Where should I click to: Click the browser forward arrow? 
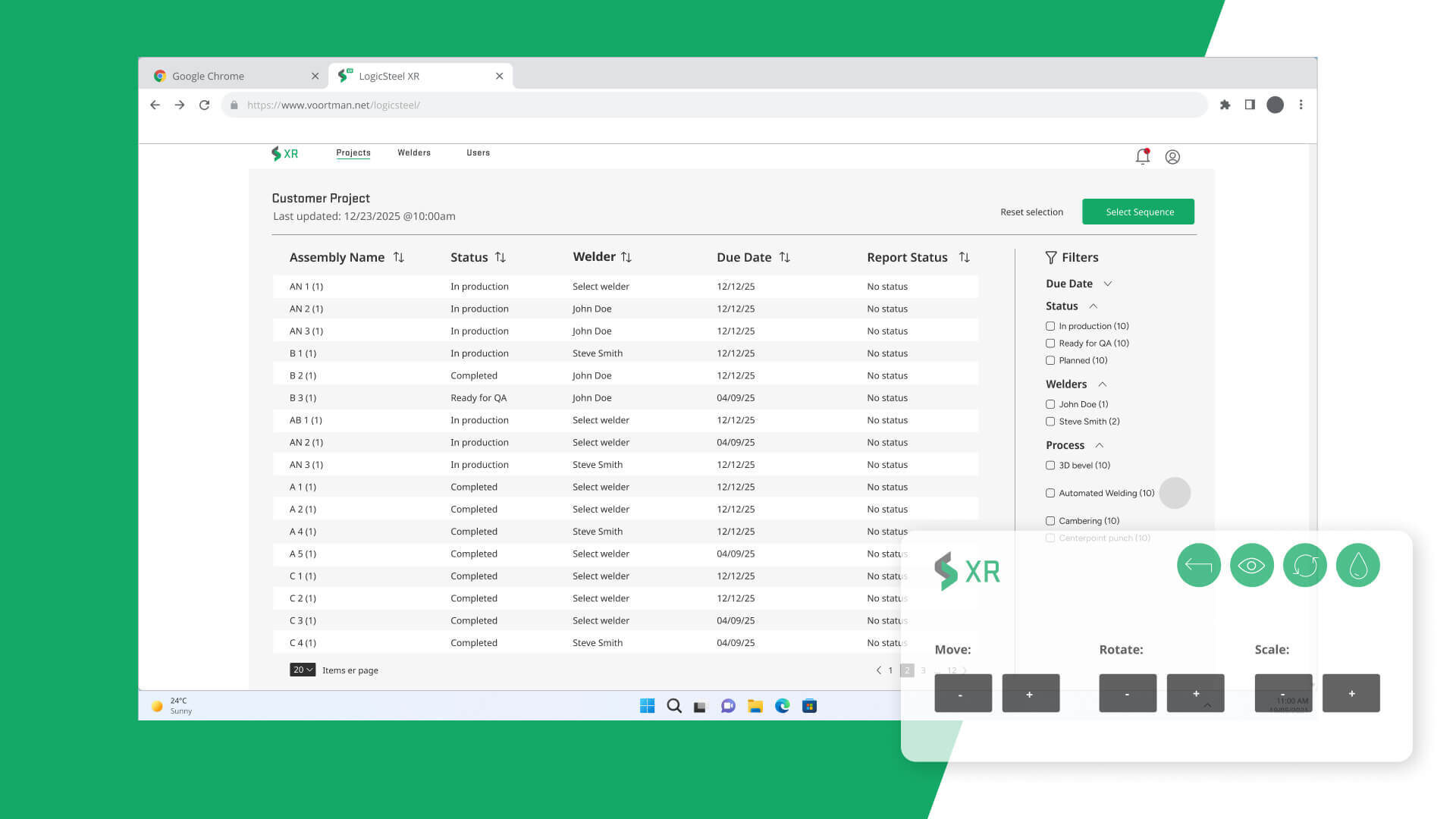tap(180, 105)
